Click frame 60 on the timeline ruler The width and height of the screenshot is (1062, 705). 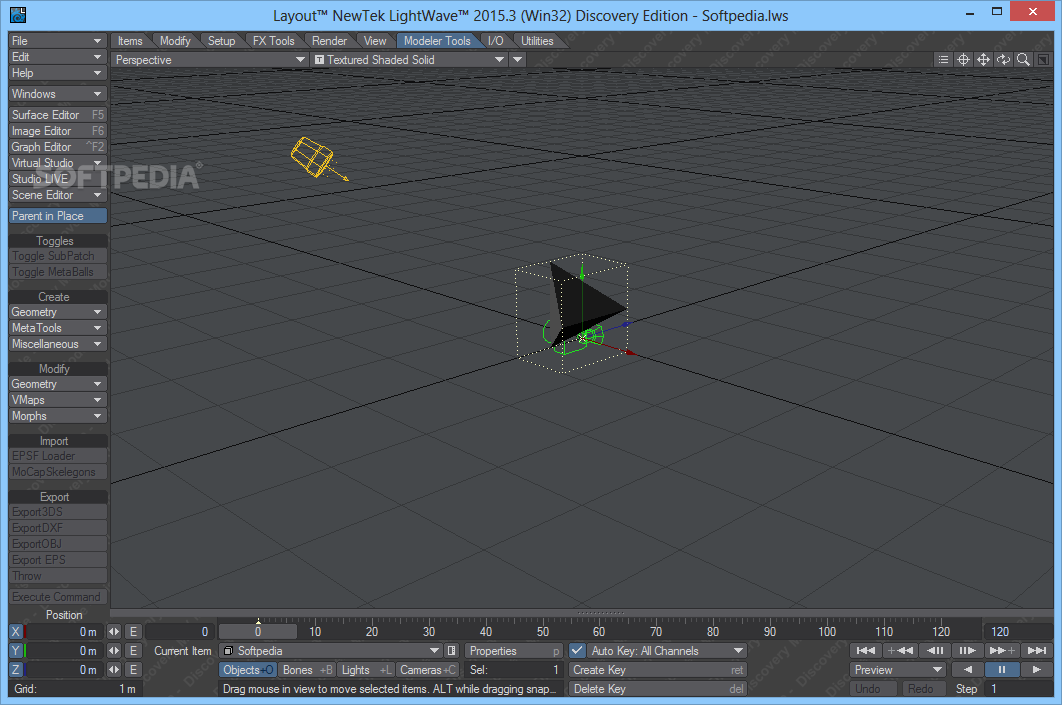click(599, 631)
